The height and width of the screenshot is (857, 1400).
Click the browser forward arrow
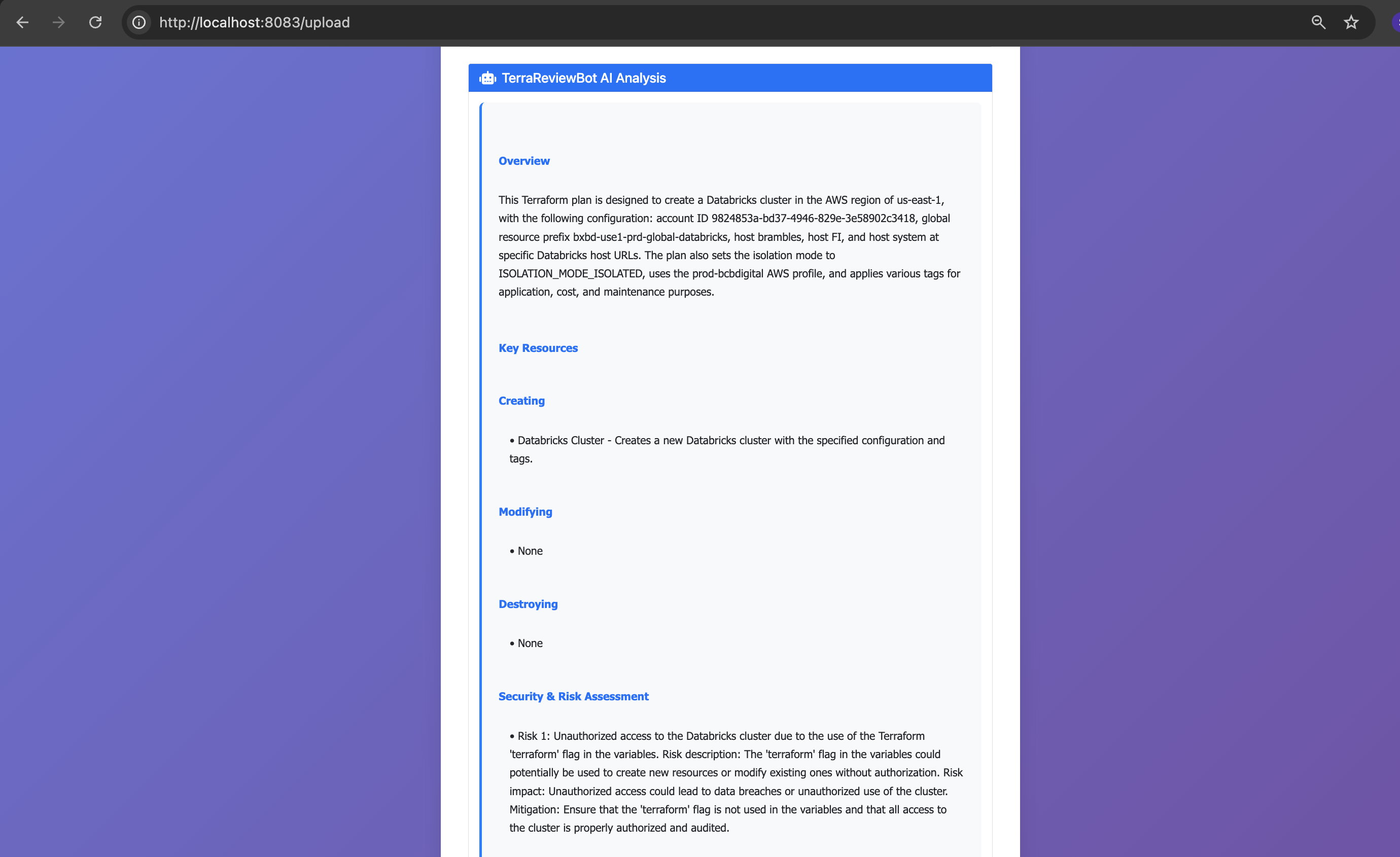click(58, 22)
